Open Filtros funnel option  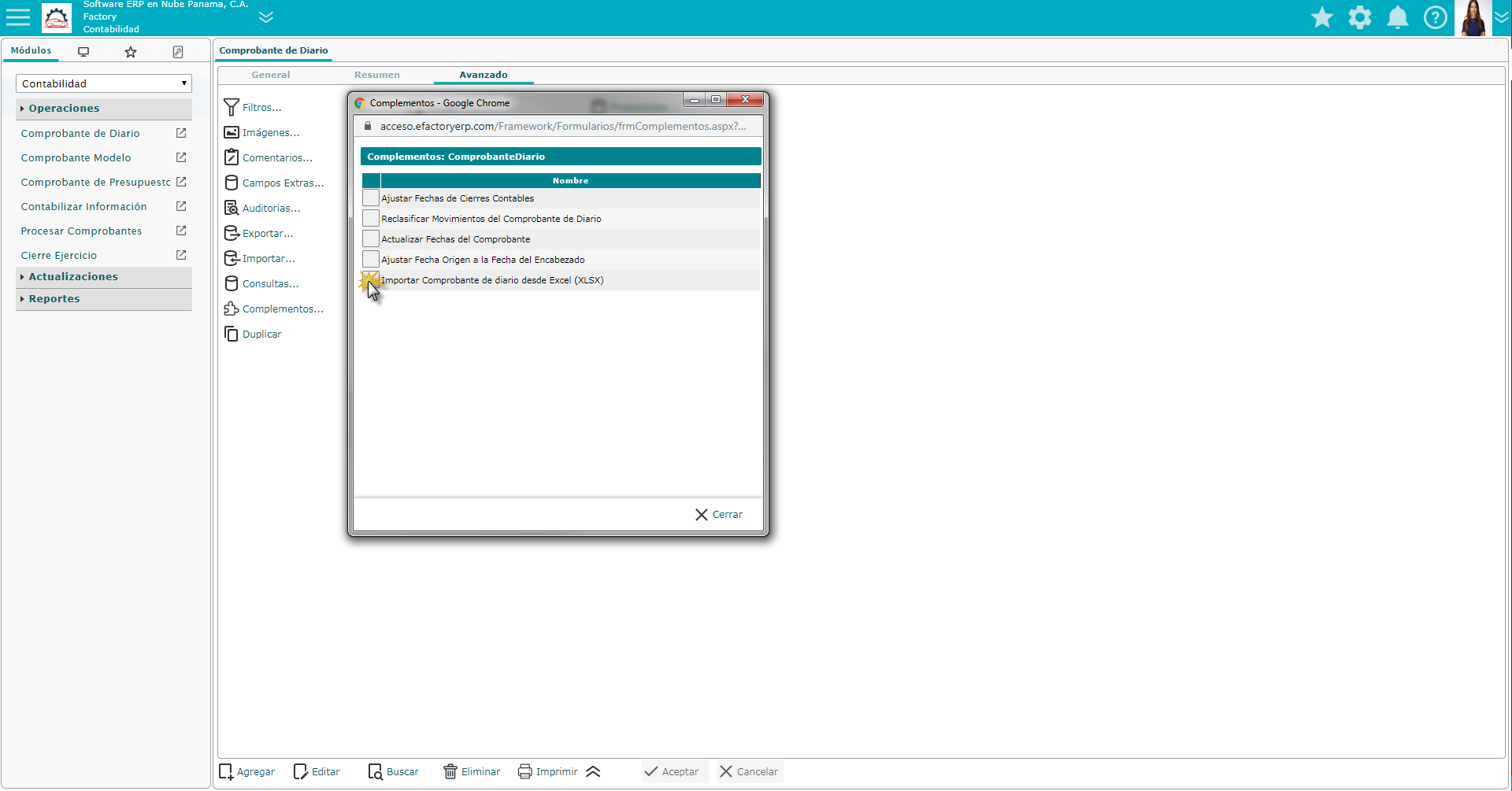click(253, 108)
